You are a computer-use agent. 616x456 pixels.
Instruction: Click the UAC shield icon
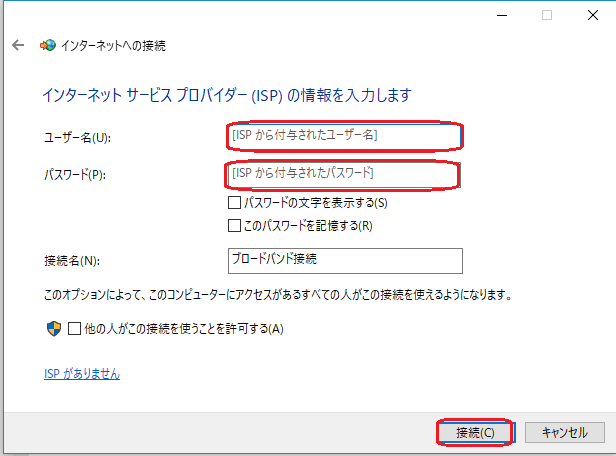pos(54,328)
